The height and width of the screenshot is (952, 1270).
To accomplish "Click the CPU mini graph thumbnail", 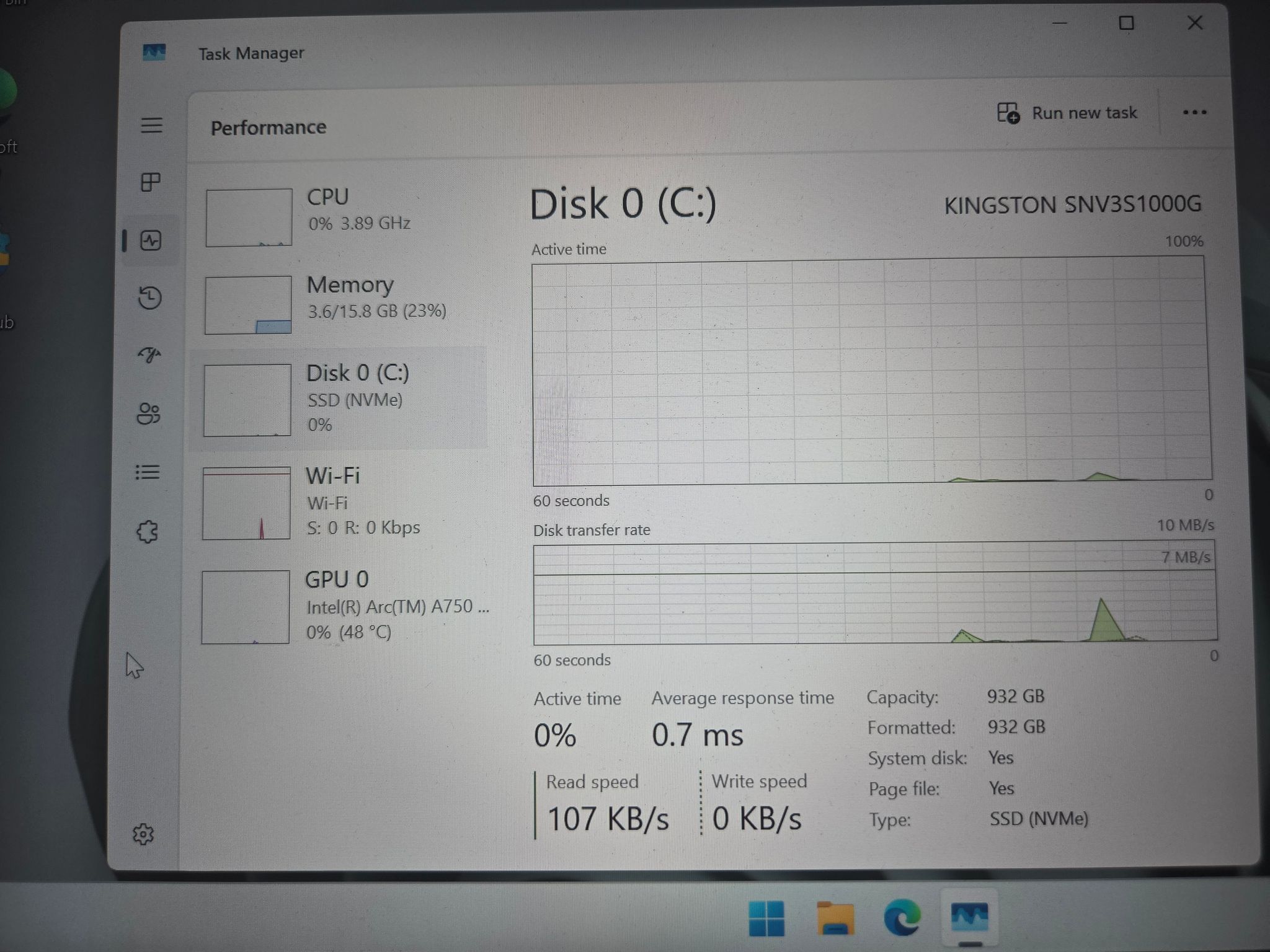I will coord(249,218).
